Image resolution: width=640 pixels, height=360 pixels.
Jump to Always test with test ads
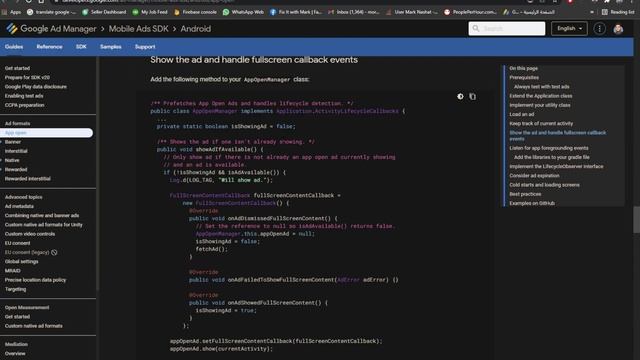[541, 87]
